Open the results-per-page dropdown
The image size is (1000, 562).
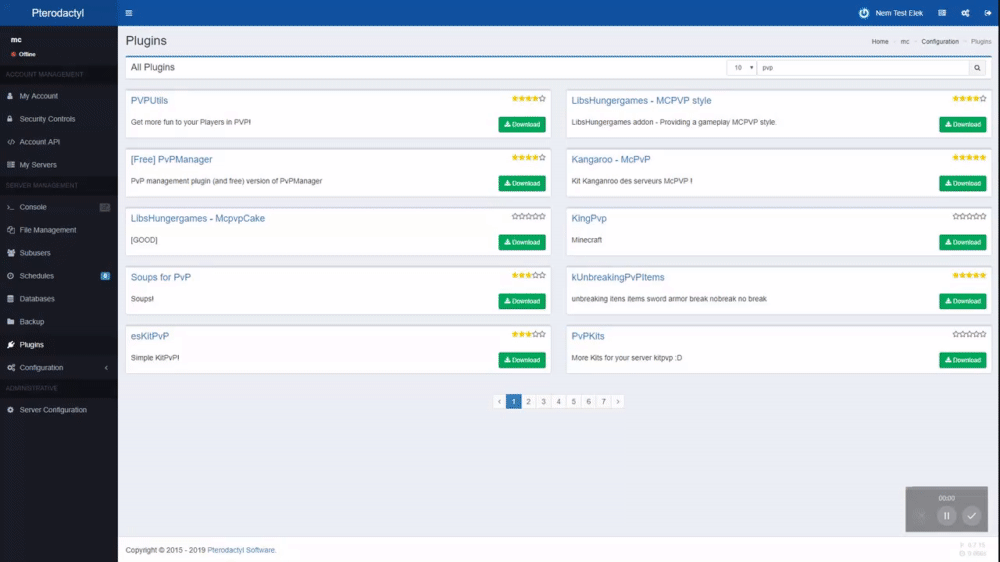click(x=741, y=68)
